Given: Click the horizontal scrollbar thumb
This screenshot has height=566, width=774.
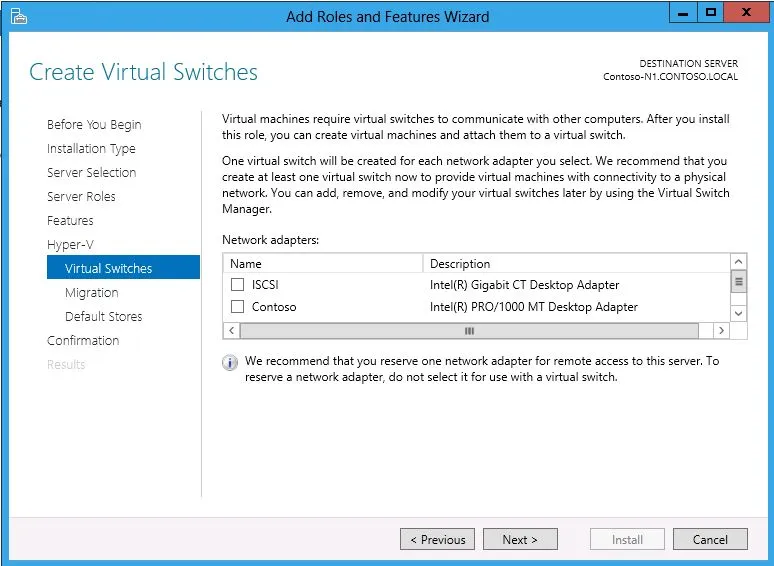Looking at the screenshot, I should click(x=469, y=331).
